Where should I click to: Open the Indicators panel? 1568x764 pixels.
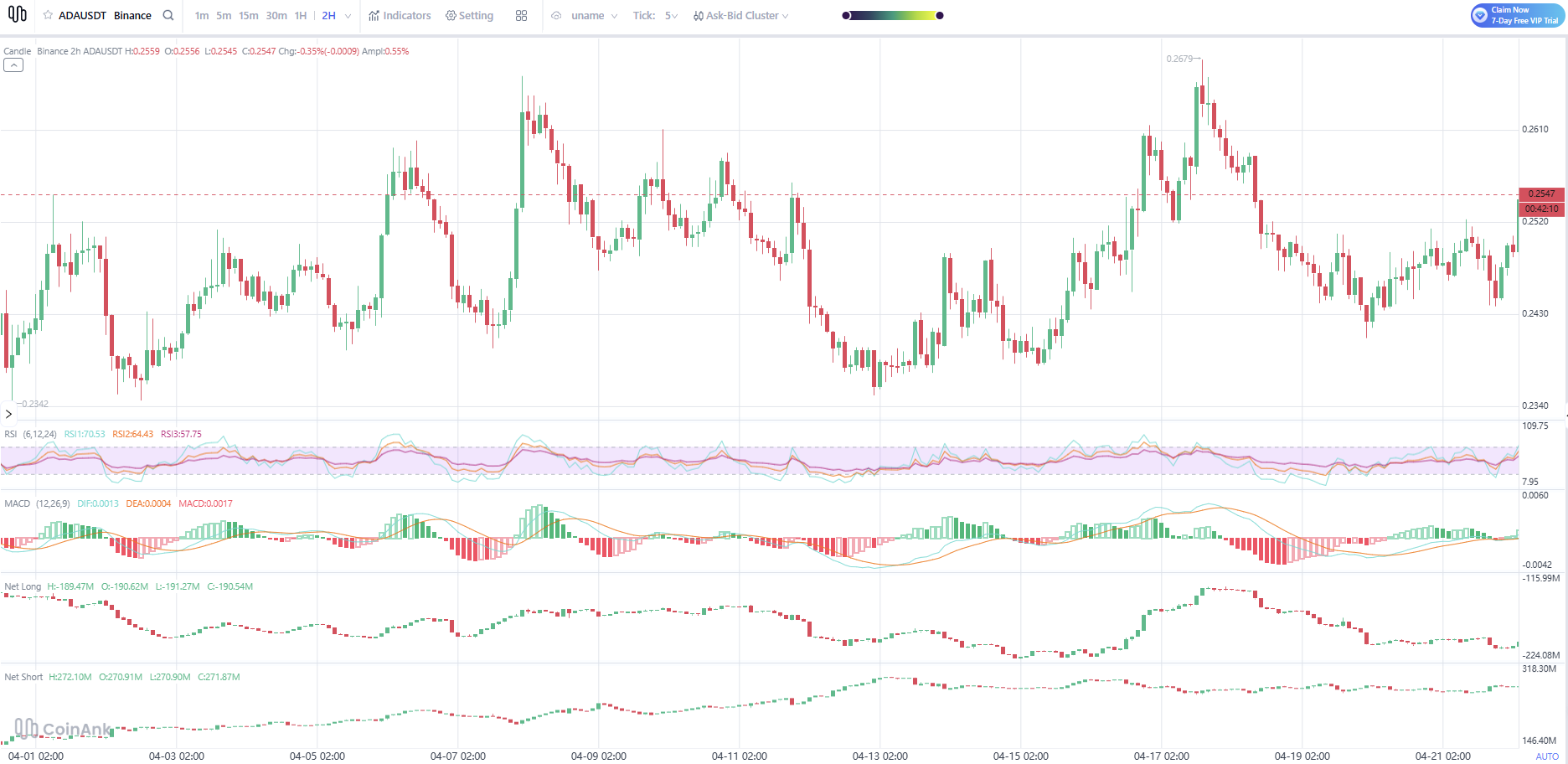(x=400, y=15)
